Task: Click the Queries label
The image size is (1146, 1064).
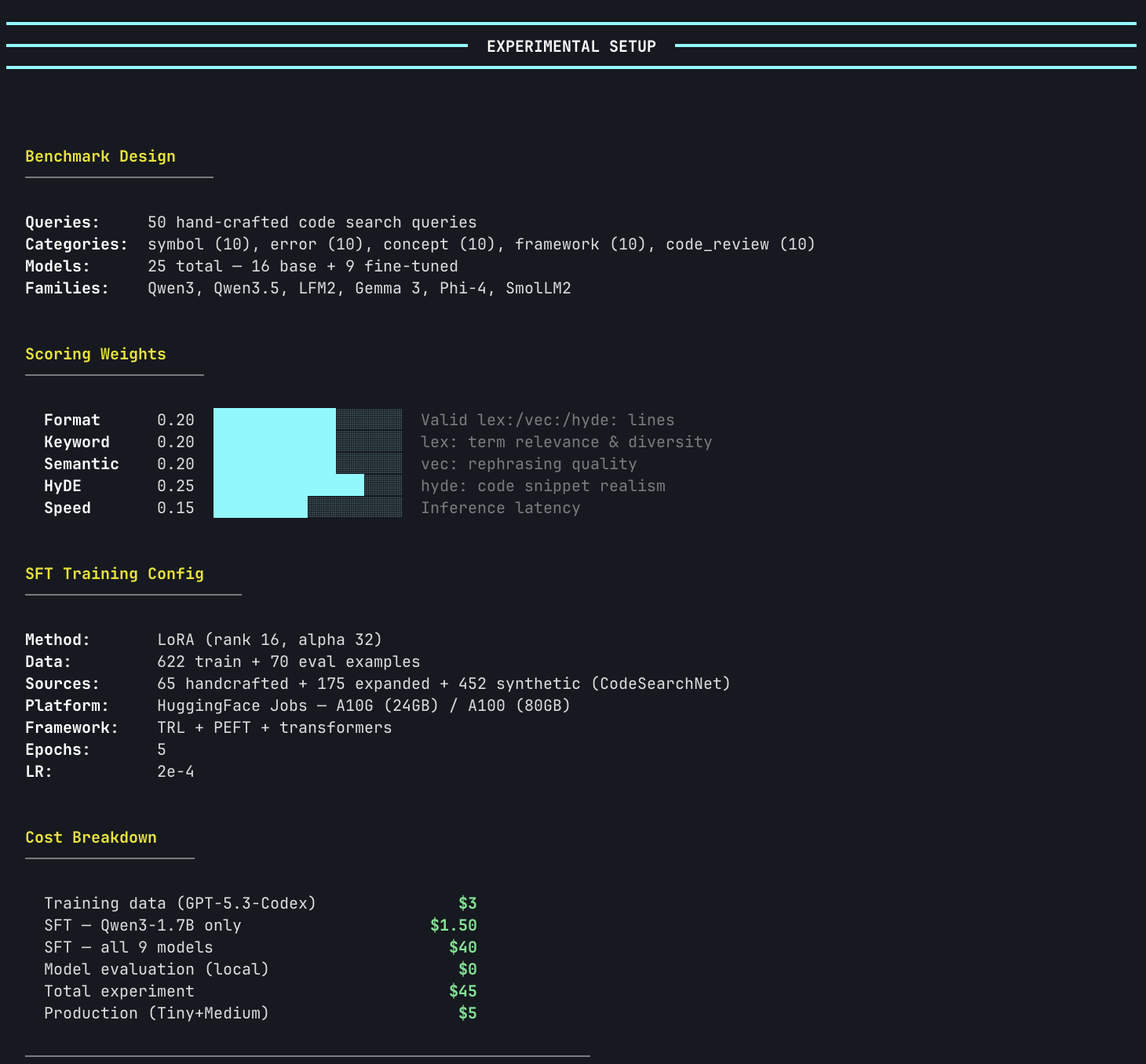Action: [63, 222]
